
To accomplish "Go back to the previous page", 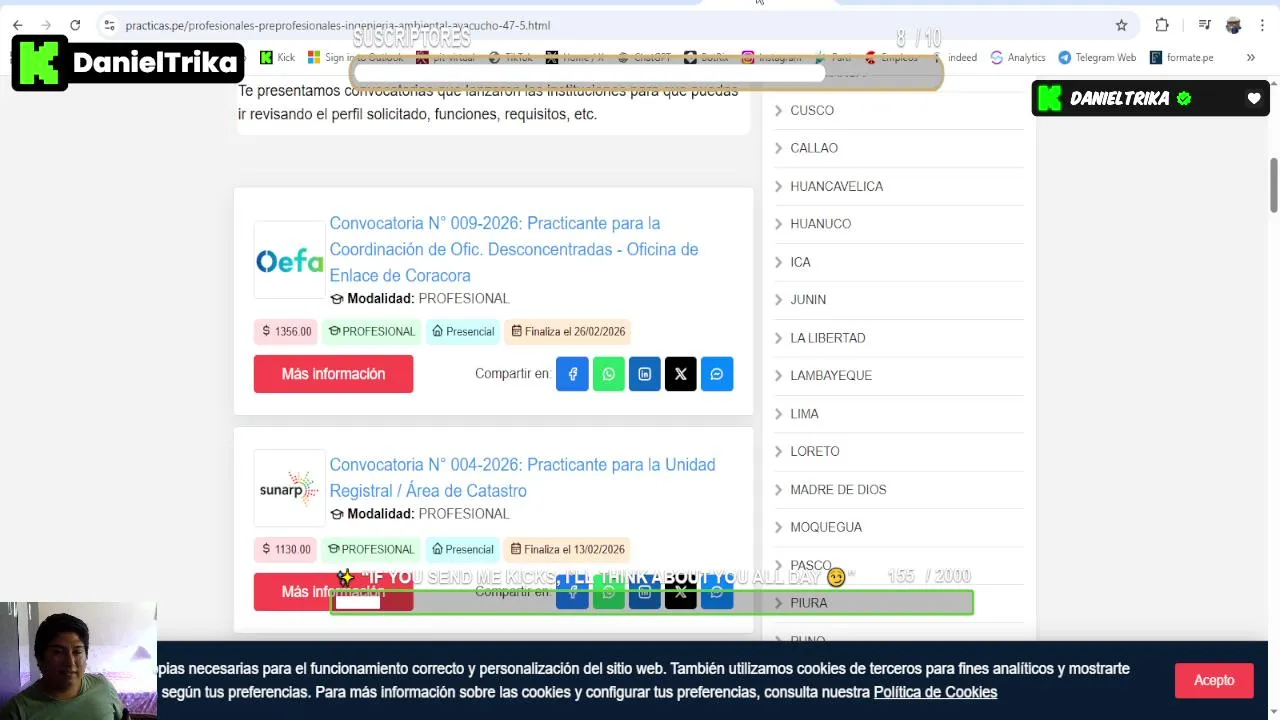I will 17,25.
